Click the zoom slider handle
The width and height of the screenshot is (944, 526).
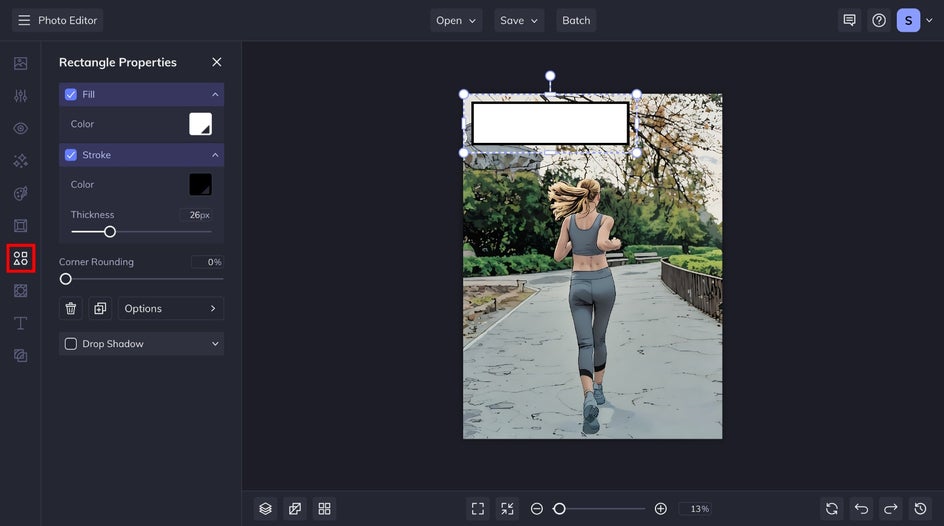pos(559,509)
